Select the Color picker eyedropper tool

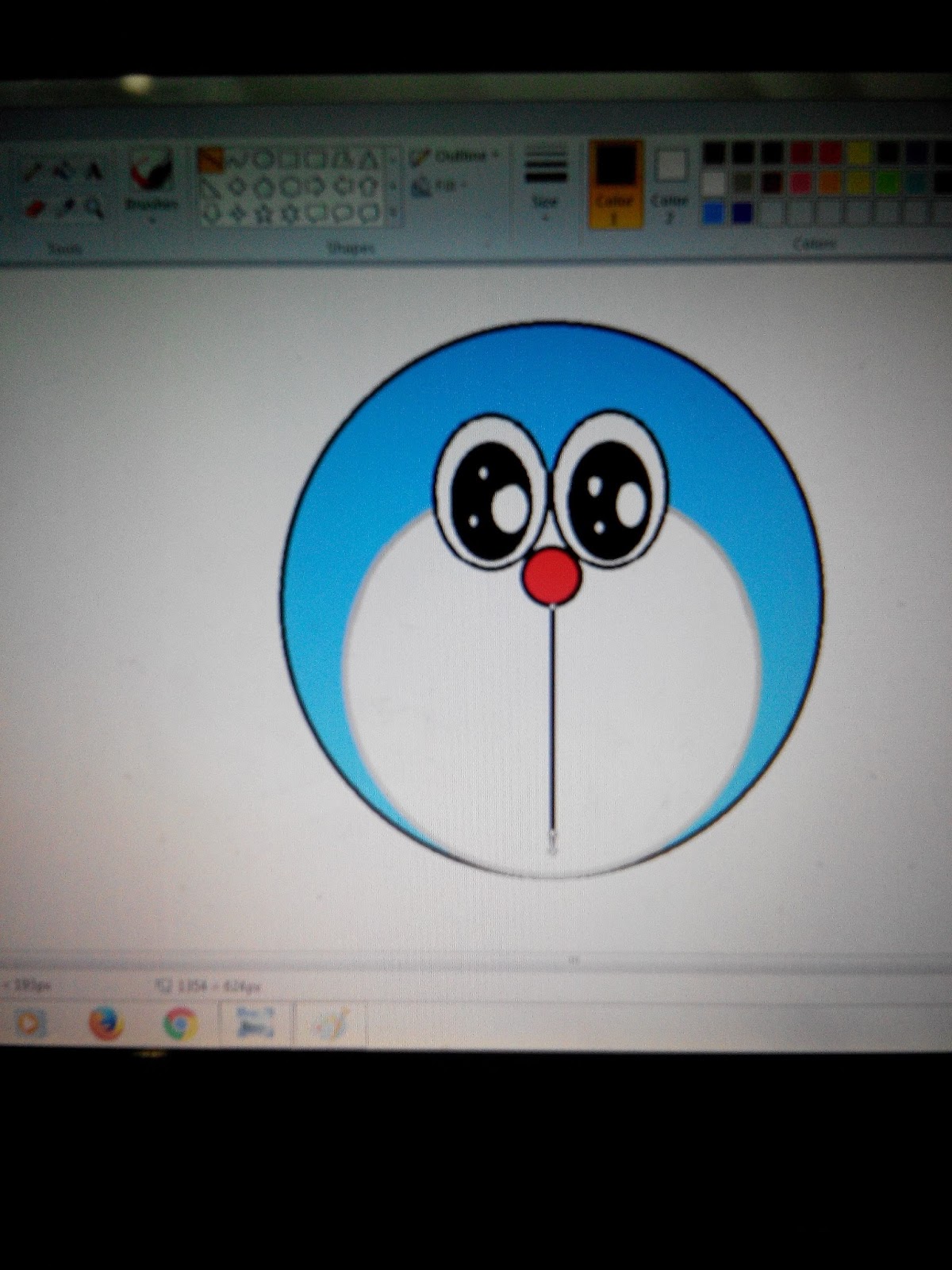(x=65, y=206)
